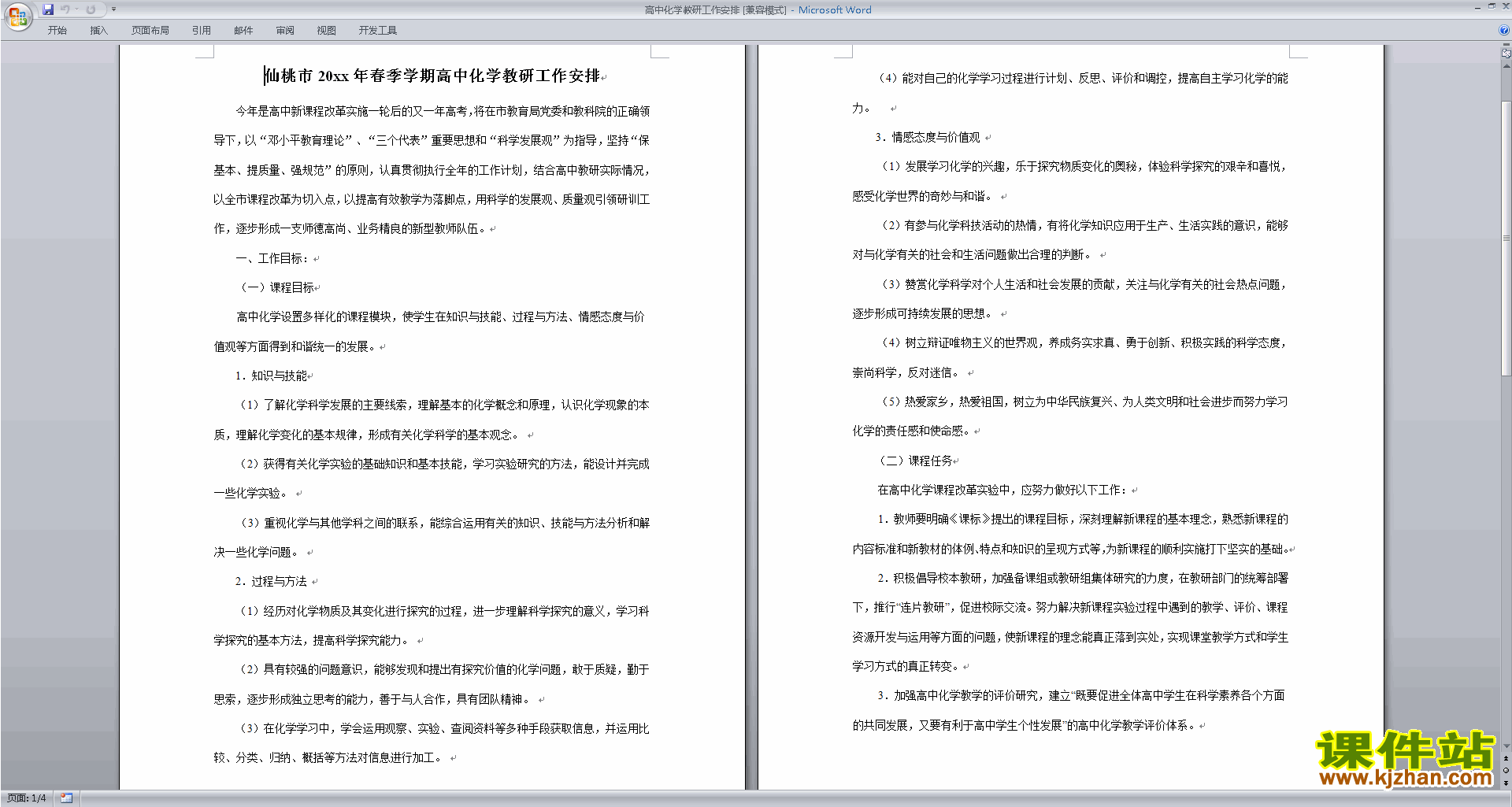Screen dimensions: 1512x807
Task: Click line starting （3）赞赏化学科学对个人生活
Action: (1082, 284)
